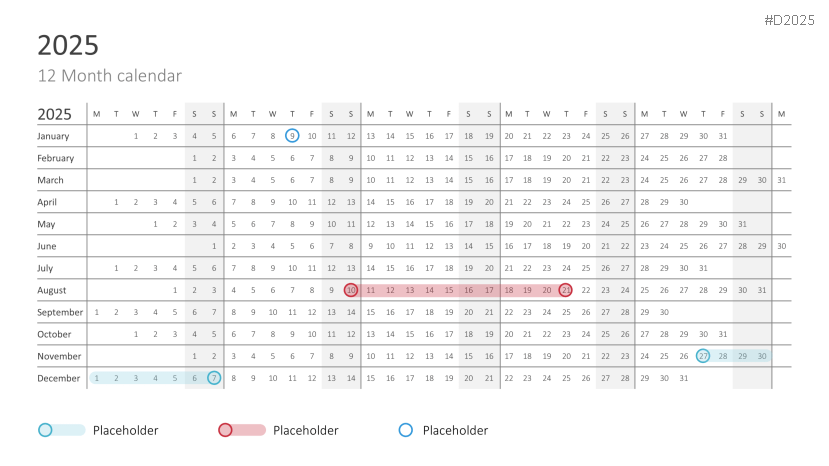The height and width of the screenshot is (466, 829).
Task: Click the teal-circled 7 in December
Action: click(x=214, y=378)
